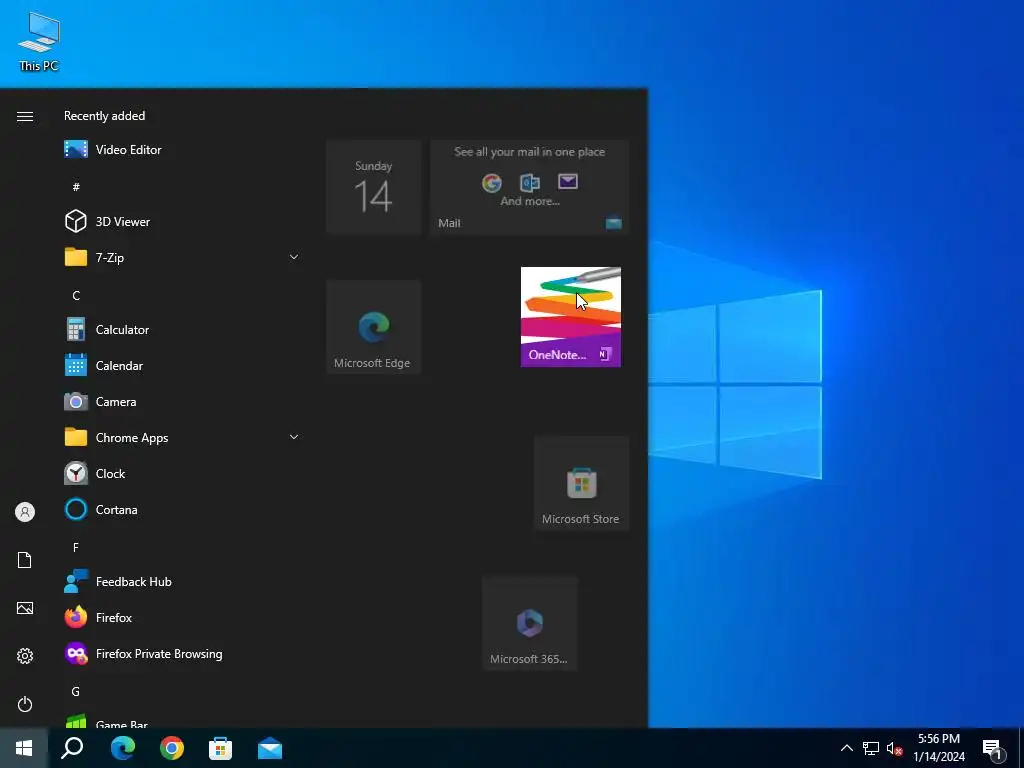Open Feedback Hub

click(x=182, y=581)
